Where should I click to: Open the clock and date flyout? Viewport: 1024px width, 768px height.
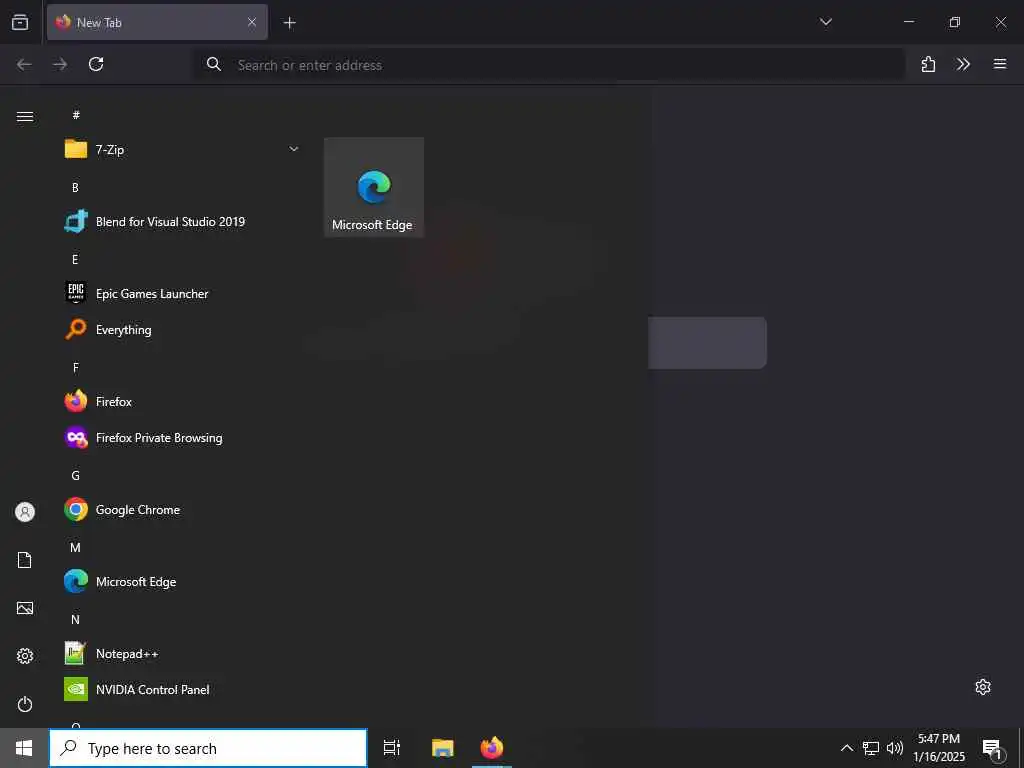point(939,748)
